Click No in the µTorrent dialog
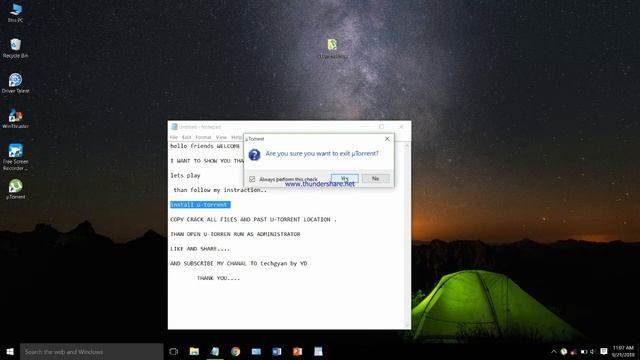 (x=376, y=178)
